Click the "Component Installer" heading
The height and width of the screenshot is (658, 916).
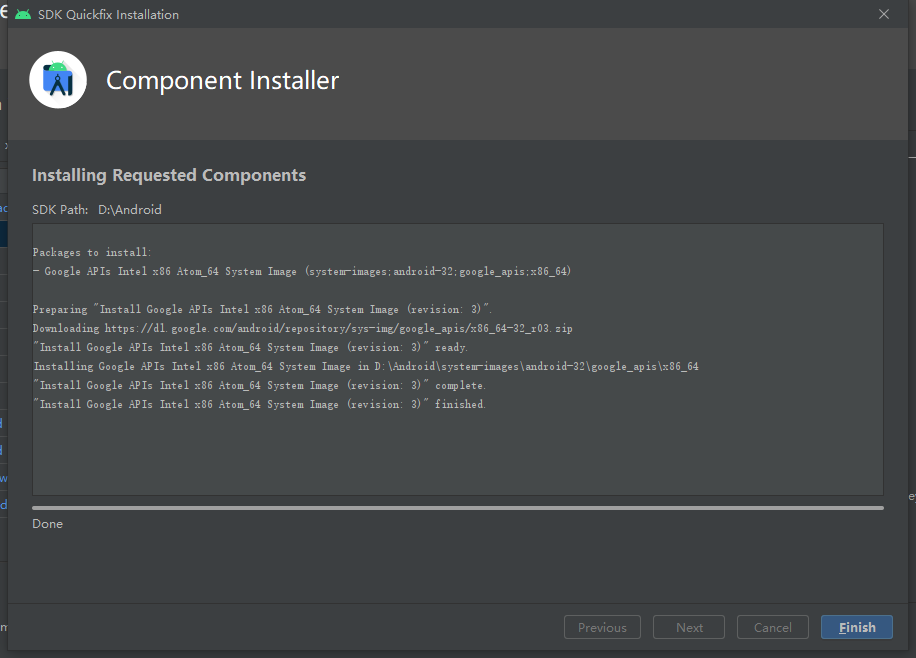[x=222, y=80]
